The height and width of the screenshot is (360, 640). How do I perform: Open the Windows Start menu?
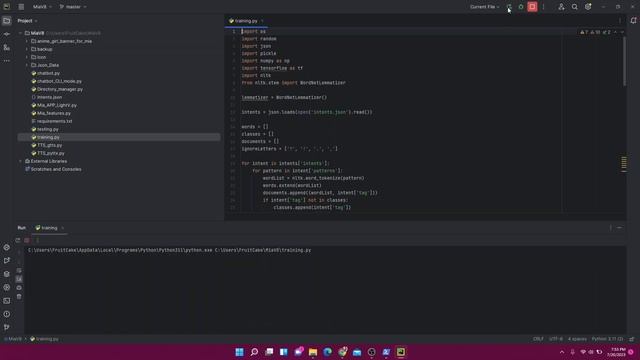[x=240, y=352]
